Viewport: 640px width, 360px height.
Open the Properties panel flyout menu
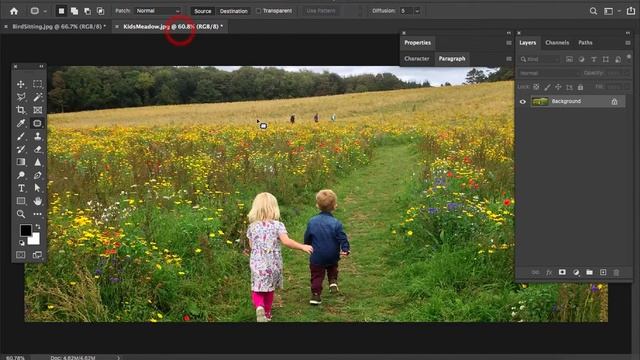(509, 43)
